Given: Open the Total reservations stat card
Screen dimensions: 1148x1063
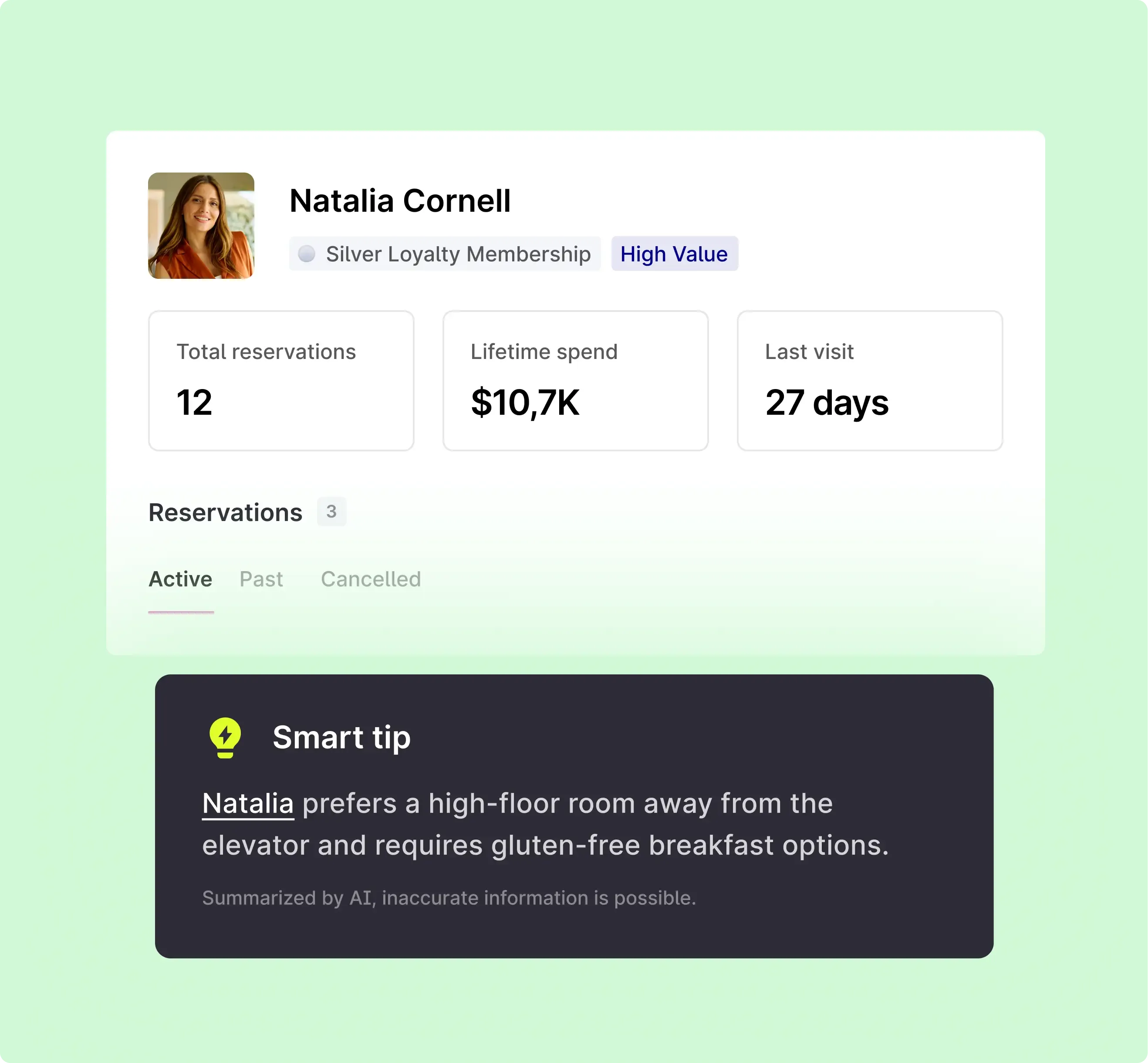Looking at the screenshot, I should [x=281, y=380].
